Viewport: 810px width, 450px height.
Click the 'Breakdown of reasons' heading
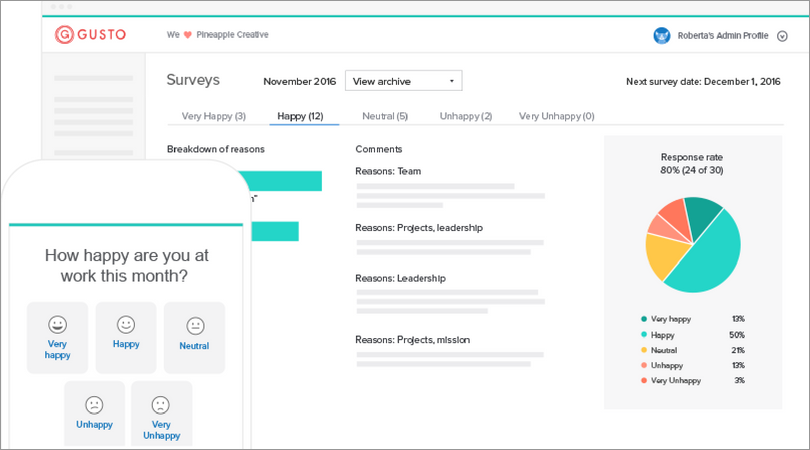coord(215,149)
